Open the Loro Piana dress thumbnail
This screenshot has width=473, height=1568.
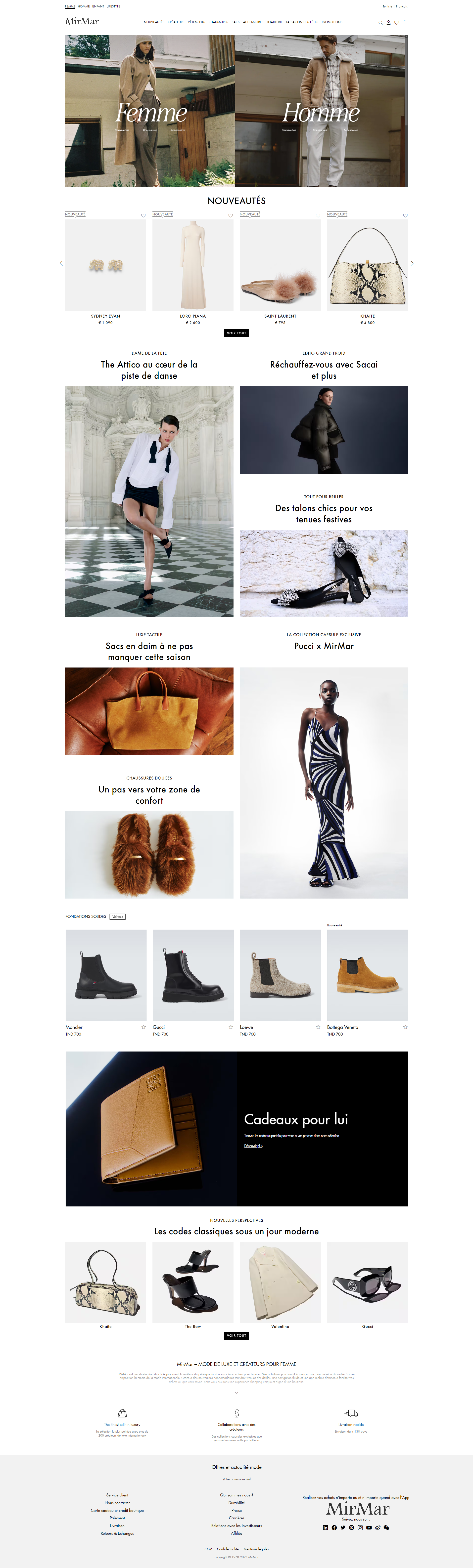(193, 265)
